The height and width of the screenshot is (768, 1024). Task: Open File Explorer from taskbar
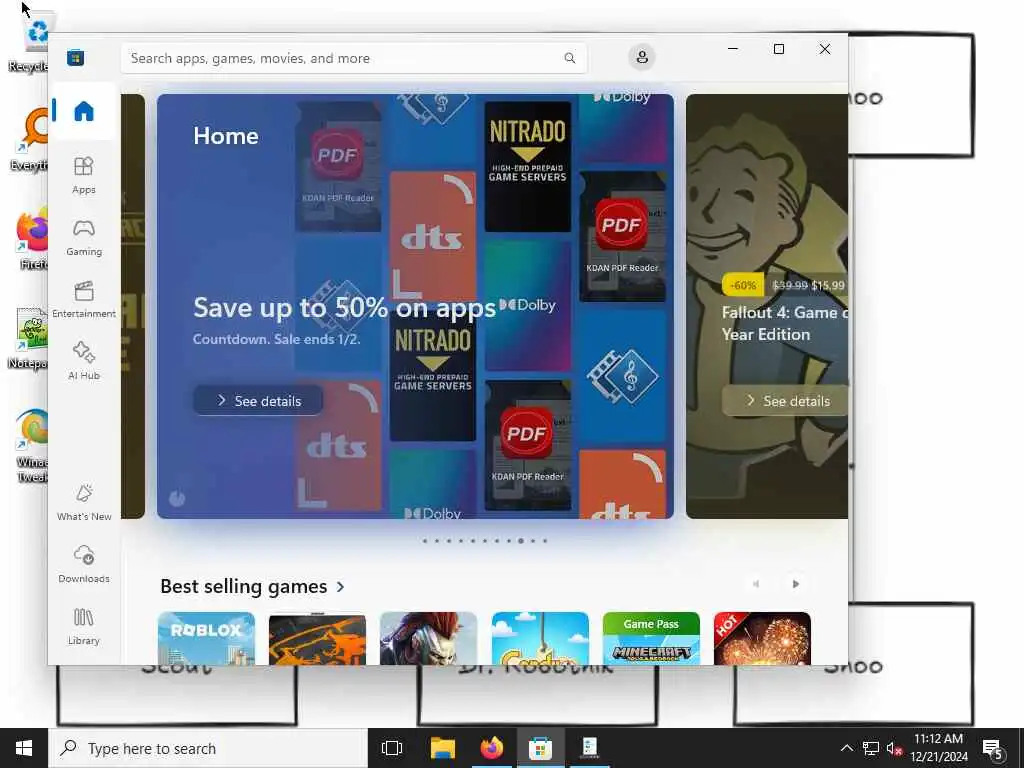pos(443,748)
